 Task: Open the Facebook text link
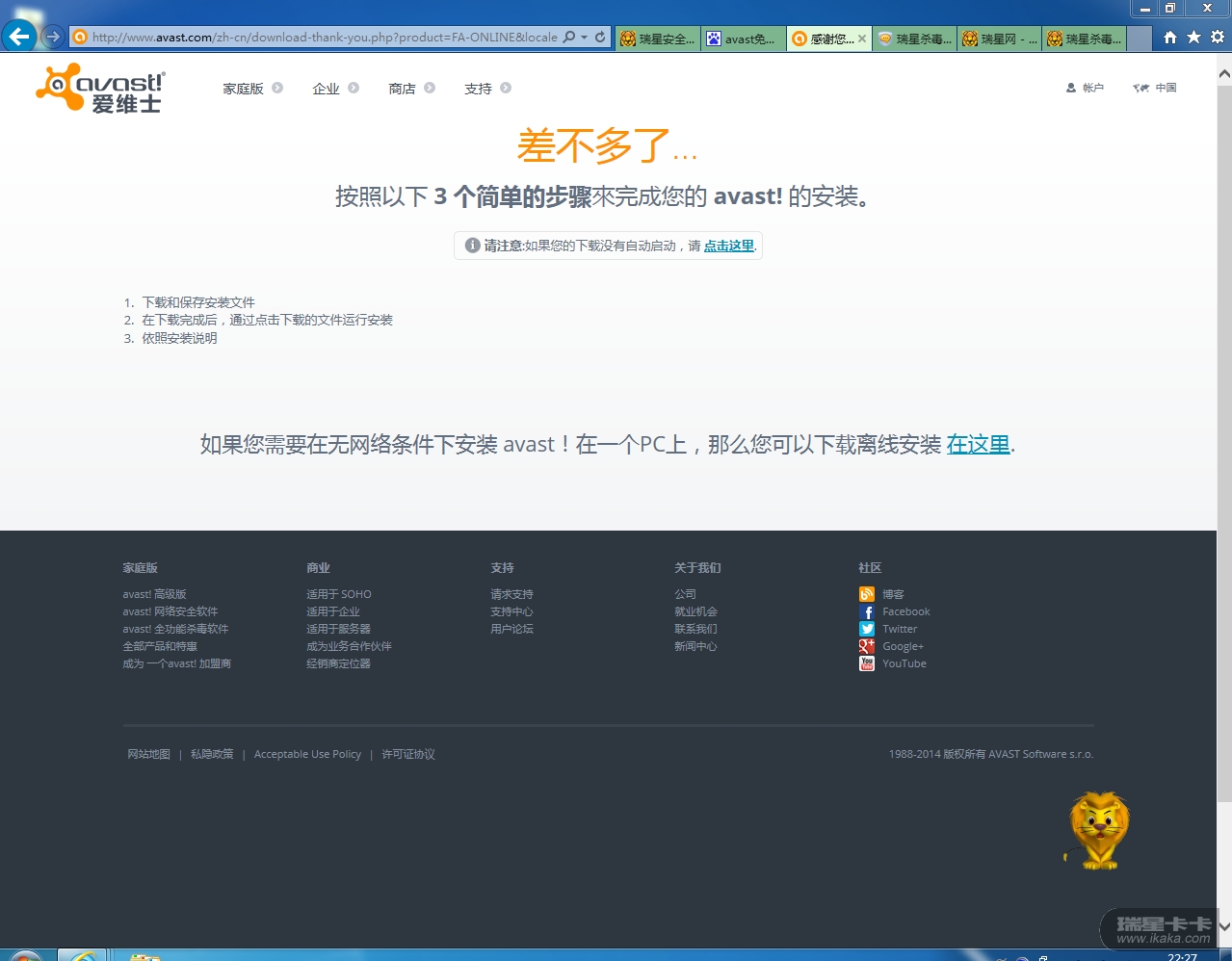pos(906,611)
